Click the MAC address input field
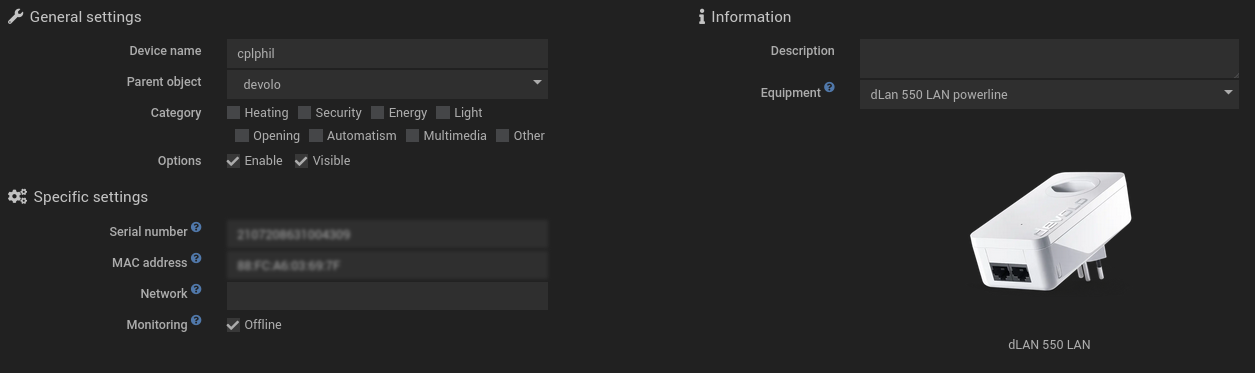This screenshot has height=373, width=1255. click(x=387, y=265)
